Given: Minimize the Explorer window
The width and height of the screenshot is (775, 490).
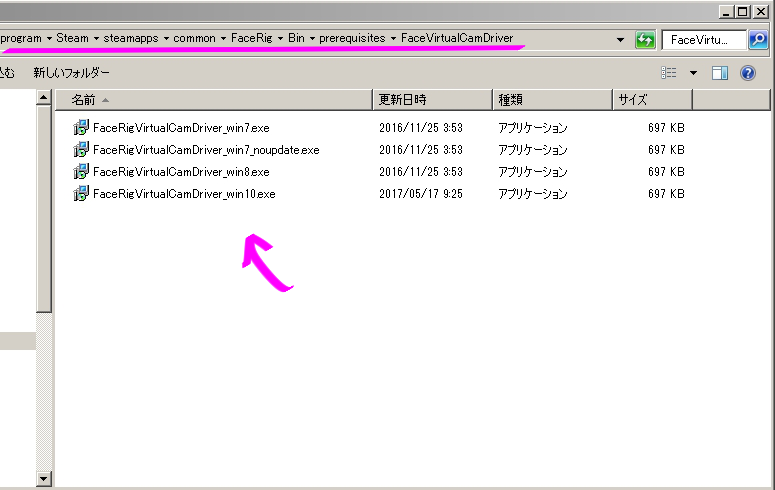Looking at the screenshot, I should pos(725,12).
